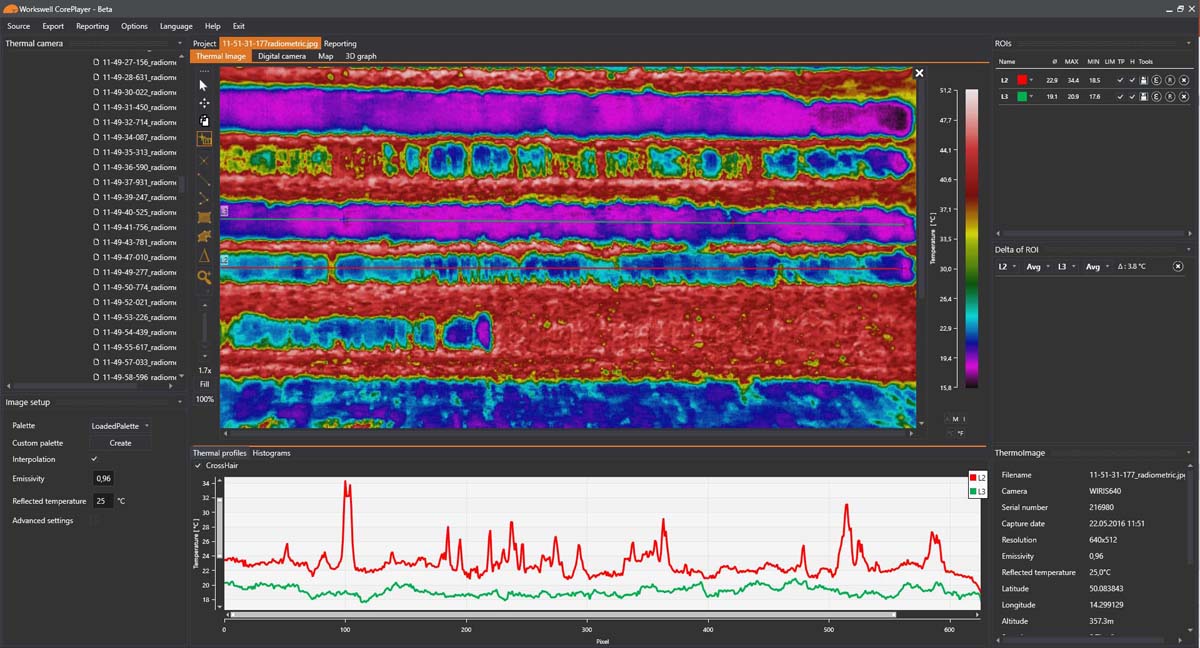
Task: Select the arrow pointer tool
Action: (x=204, y=85)
